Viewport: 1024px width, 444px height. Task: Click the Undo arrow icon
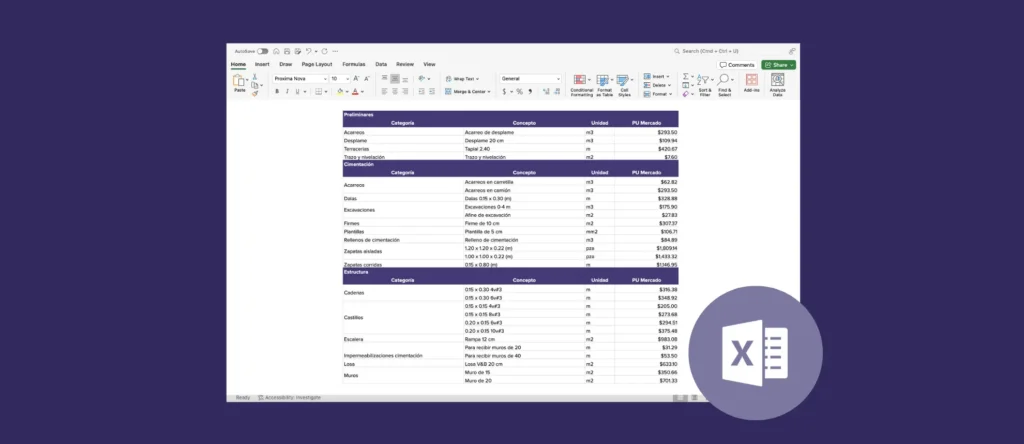coord(309,50)
